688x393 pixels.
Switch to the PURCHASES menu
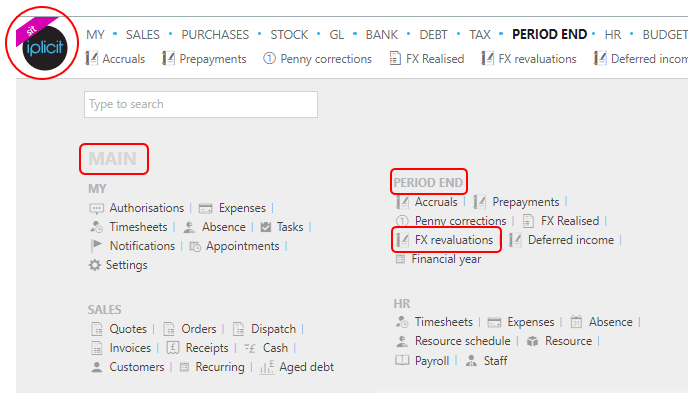[x=215, y=35]
